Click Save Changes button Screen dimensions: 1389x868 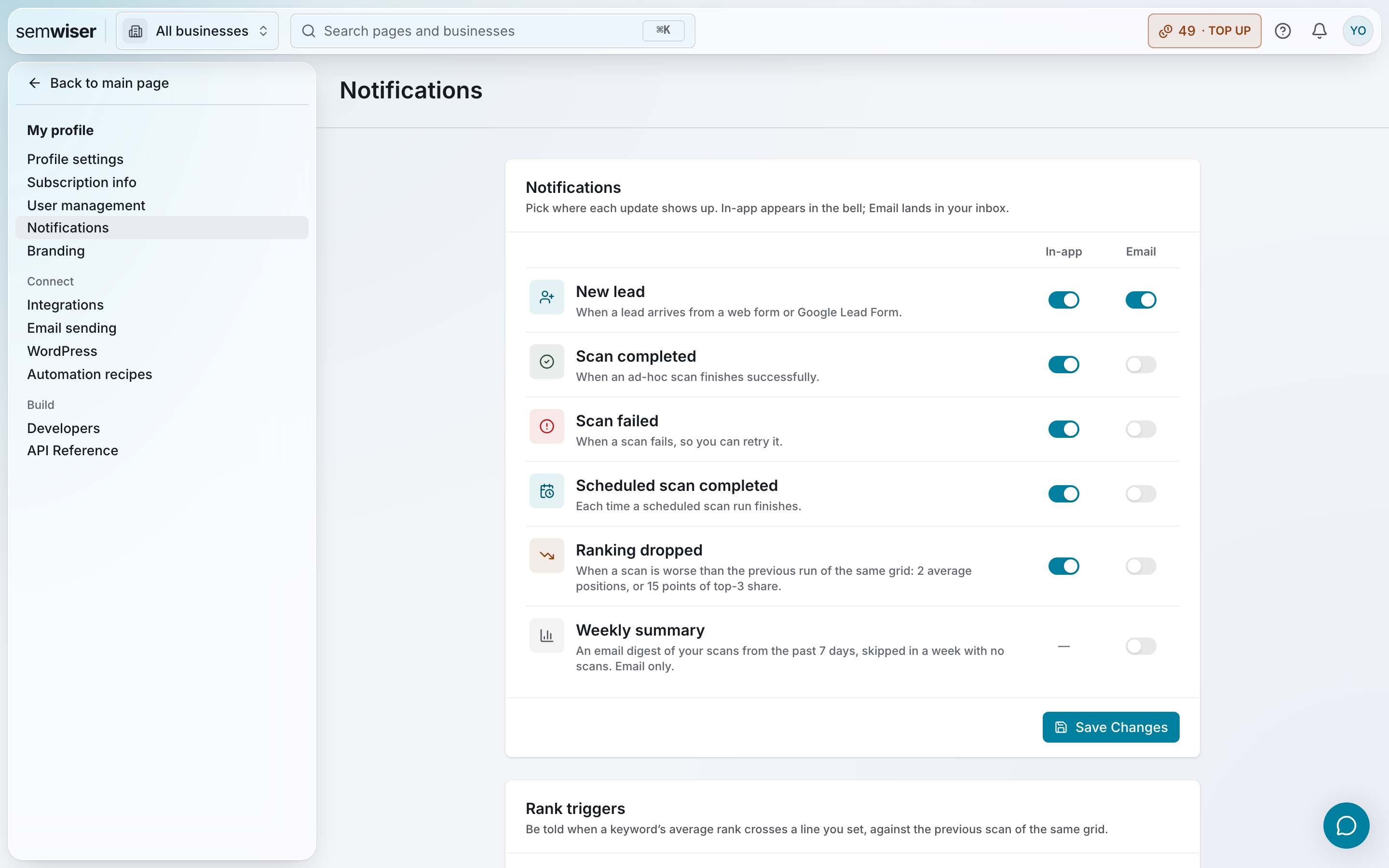tap(1111, 727)
